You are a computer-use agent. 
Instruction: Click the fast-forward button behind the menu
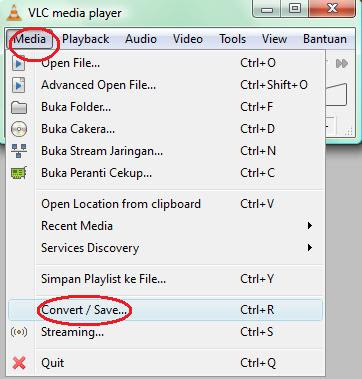pyautogui.click(x=342, y=63)
